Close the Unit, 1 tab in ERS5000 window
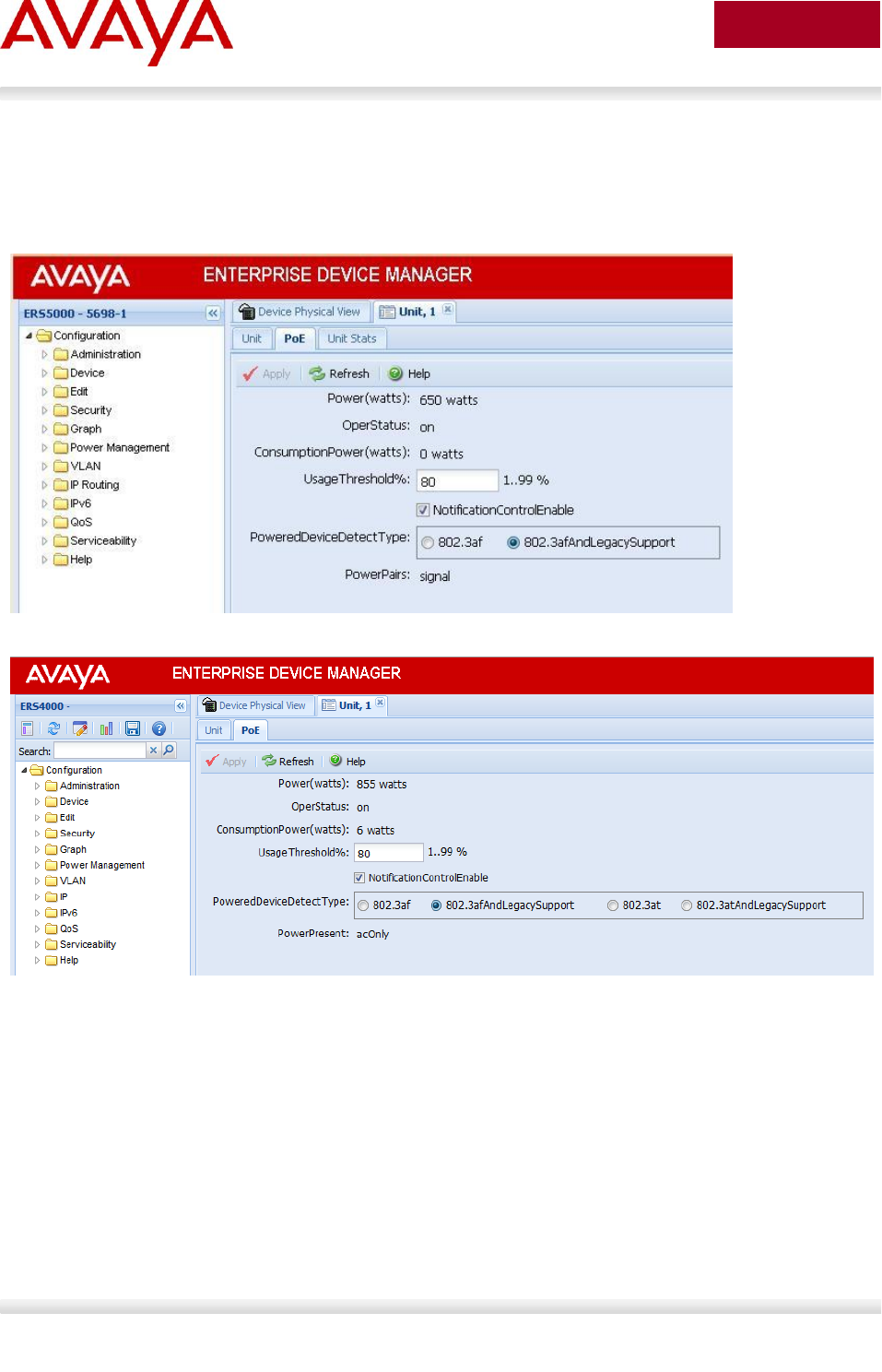The width and height of the screenshot is (882, 1372). tap(448, 310)
